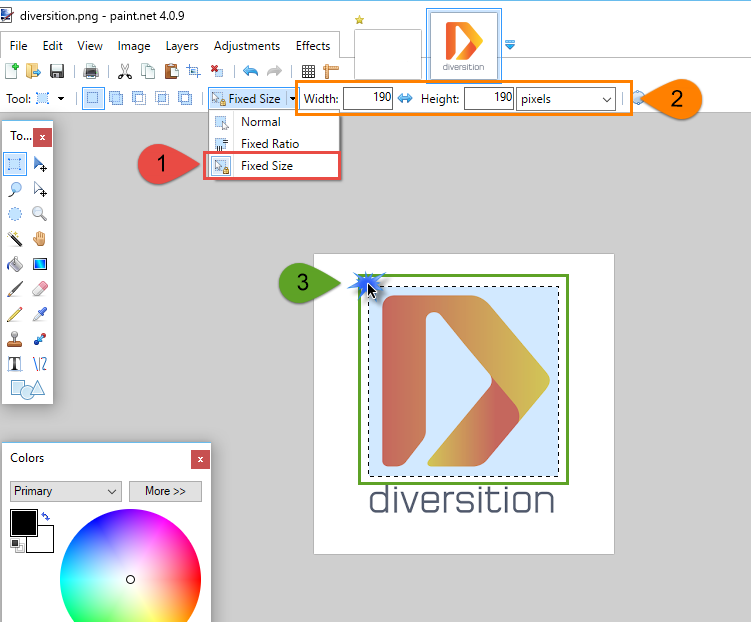Open the pixels units dropdown

click(566, 99)
